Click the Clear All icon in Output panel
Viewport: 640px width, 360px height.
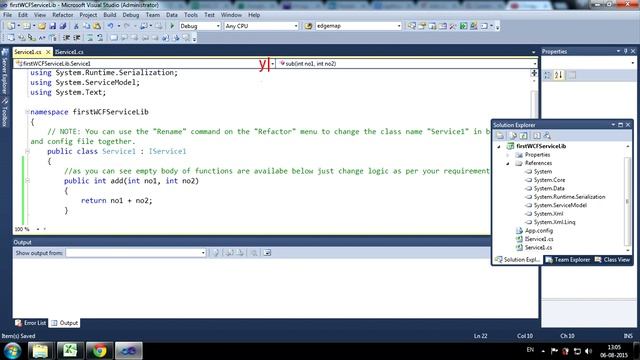click(x=253, y=253)
